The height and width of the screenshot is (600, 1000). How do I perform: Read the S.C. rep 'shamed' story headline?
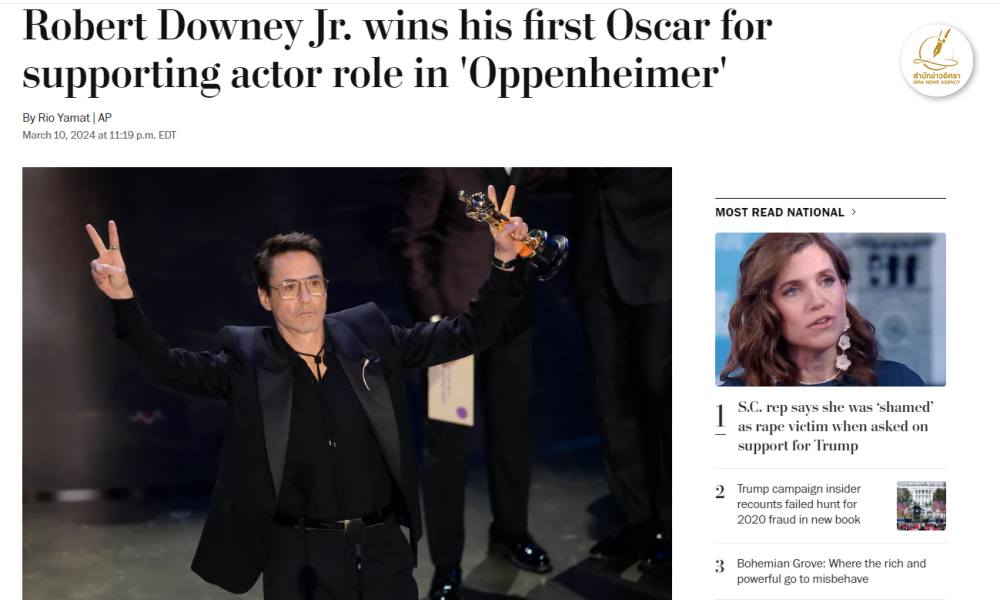click(835, 426)
